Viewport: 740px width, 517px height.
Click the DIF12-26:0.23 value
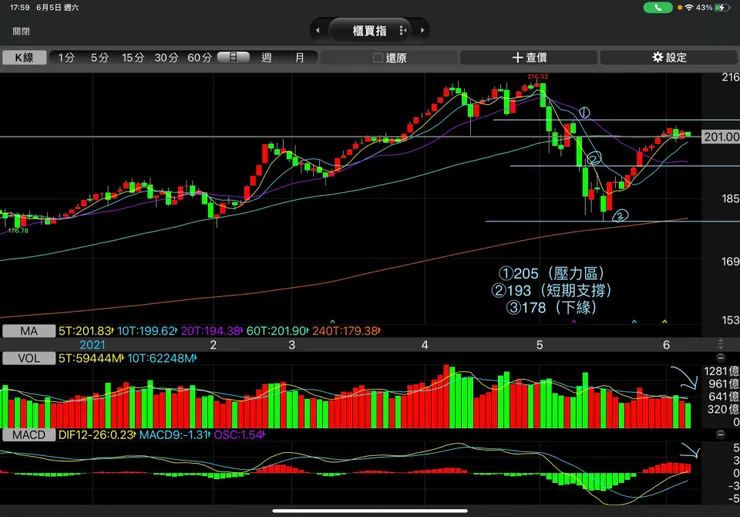pyautogui.click(x=96, y=435)
